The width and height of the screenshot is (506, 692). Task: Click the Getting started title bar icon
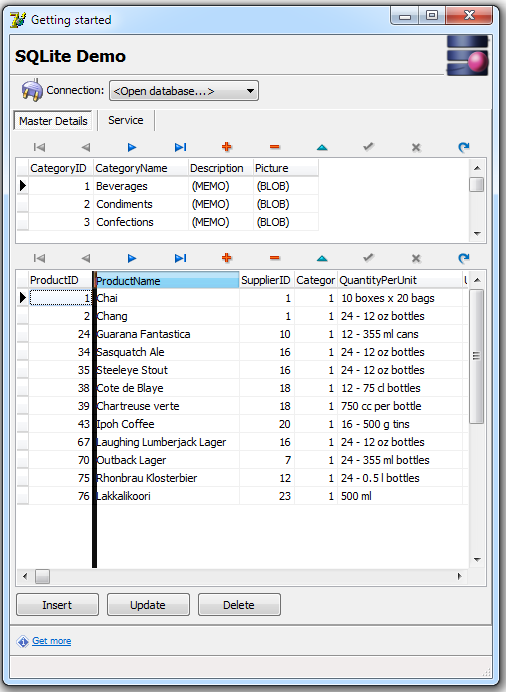point(18,20)
